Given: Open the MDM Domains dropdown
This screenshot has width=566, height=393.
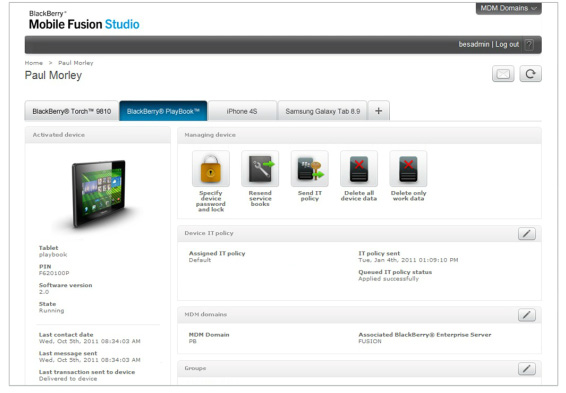Looking at the screenshot, I should (x=508, y=8).
